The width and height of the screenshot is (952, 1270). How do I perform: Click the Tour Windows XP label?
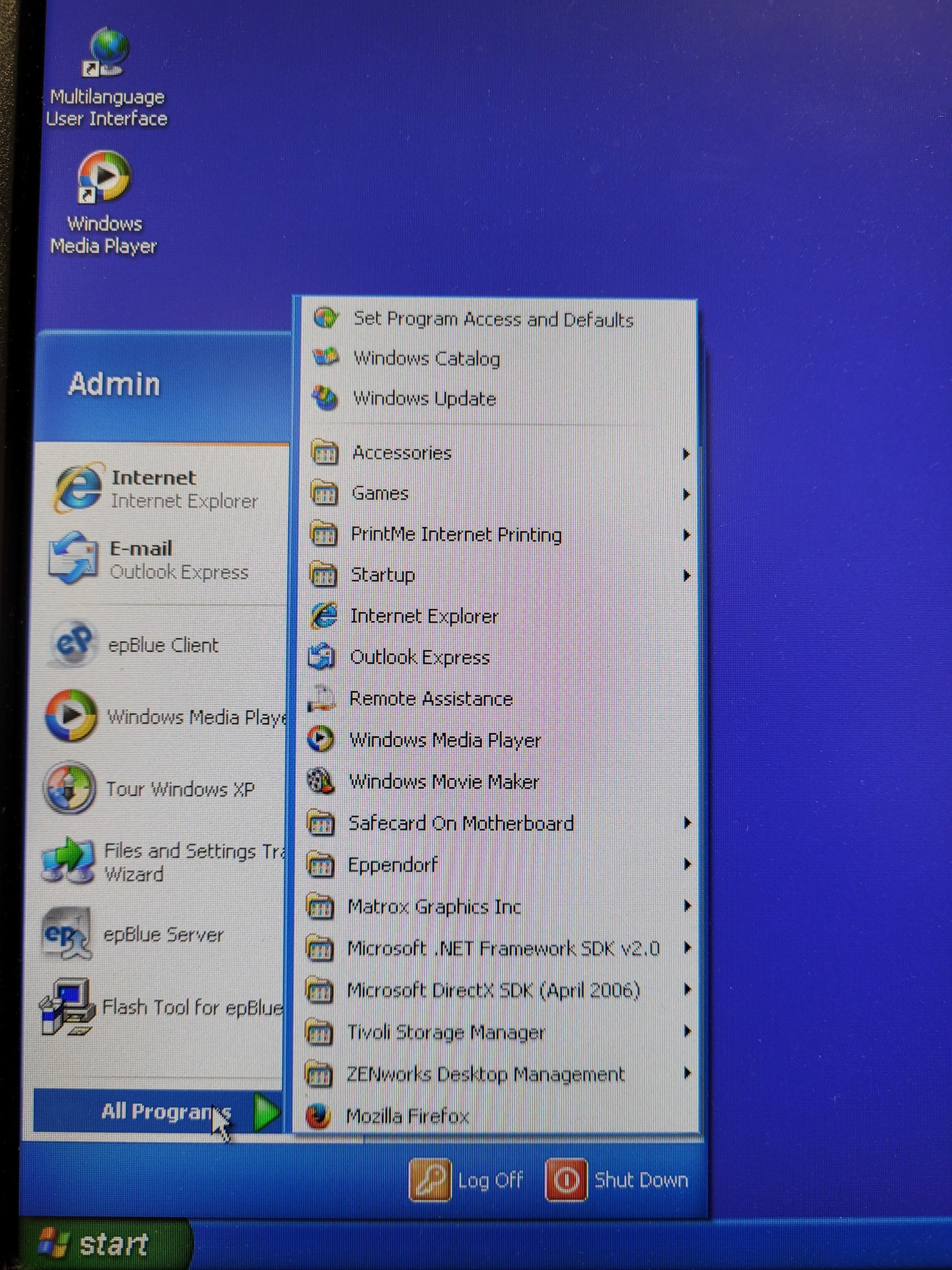(180, 789)
